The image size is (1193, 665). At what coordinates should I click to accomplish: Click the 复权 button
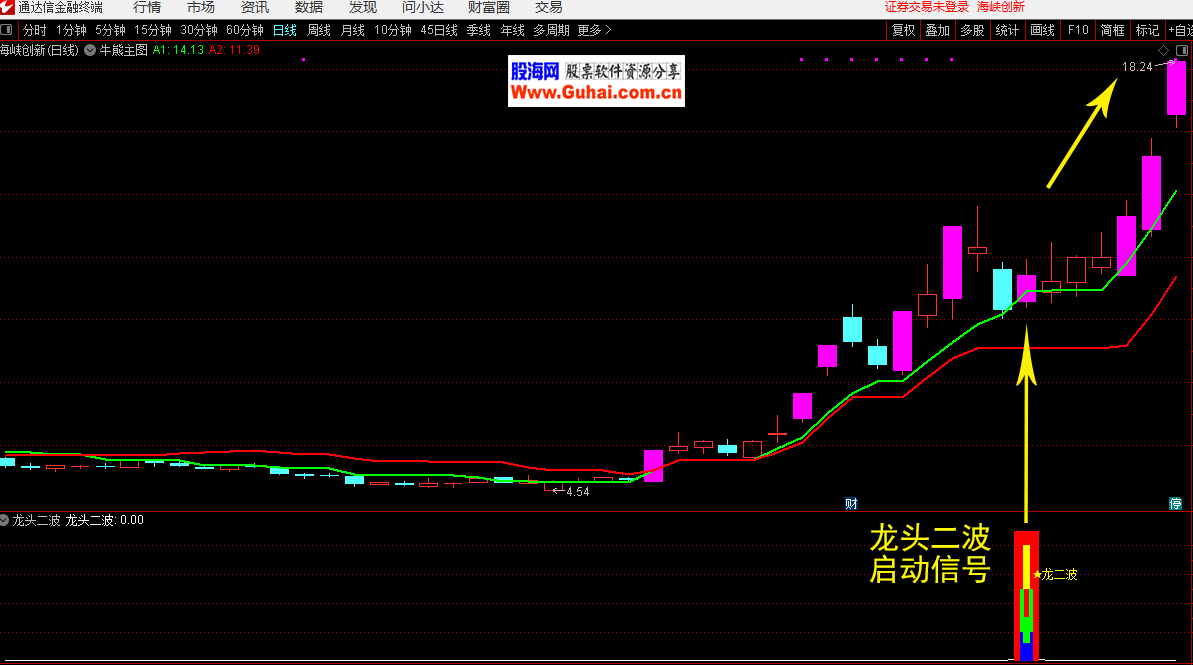pyautogui.click(x=904, y=30)
